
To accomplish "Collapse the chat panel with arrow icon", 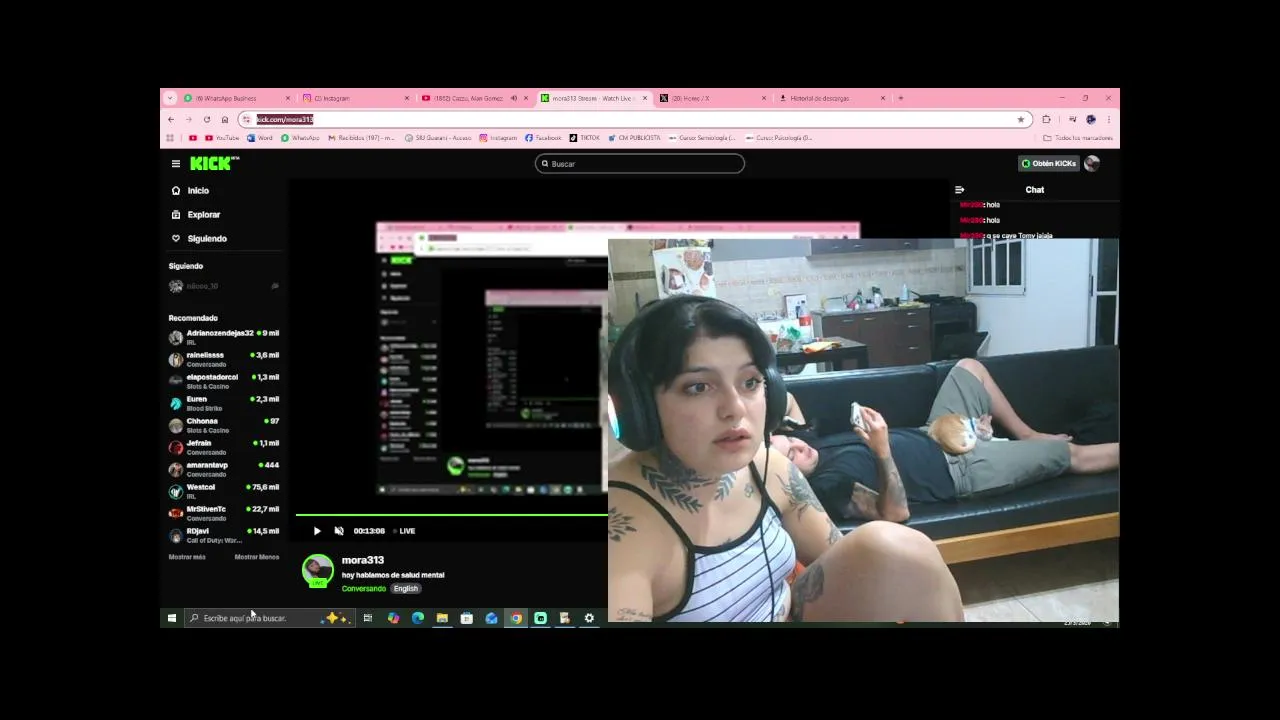I will click(960, 190).
